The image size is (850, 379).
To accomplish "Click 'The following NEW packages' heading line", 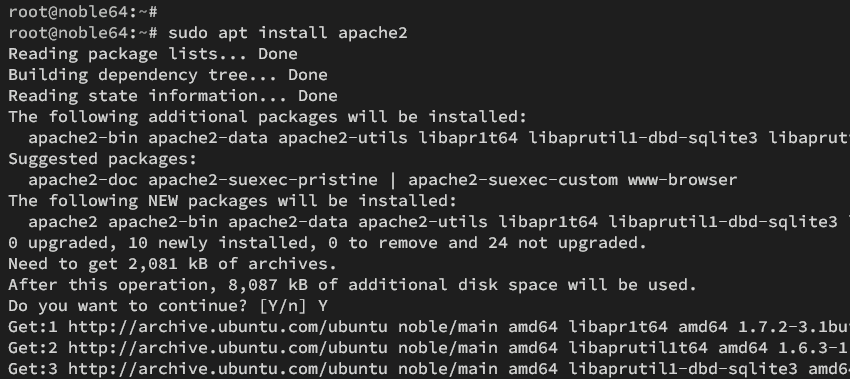I will point(233,201).
